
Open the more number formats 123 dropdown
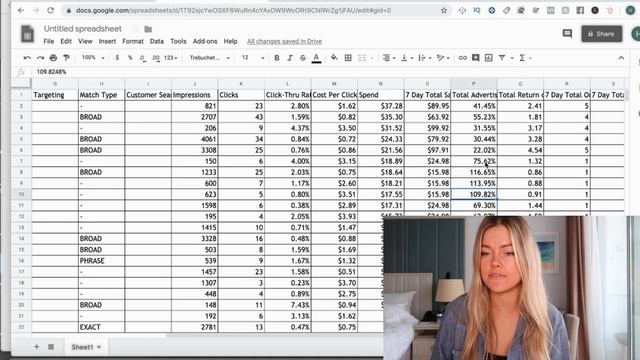pyautogui.click(x=171, y=58)
